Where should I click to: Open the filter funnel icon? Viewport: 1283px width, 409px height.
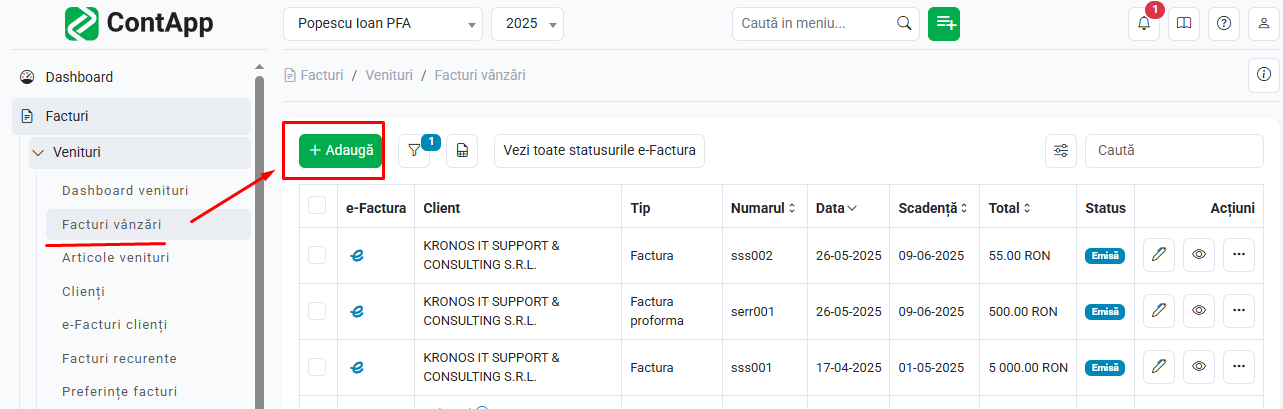[414, 150]
